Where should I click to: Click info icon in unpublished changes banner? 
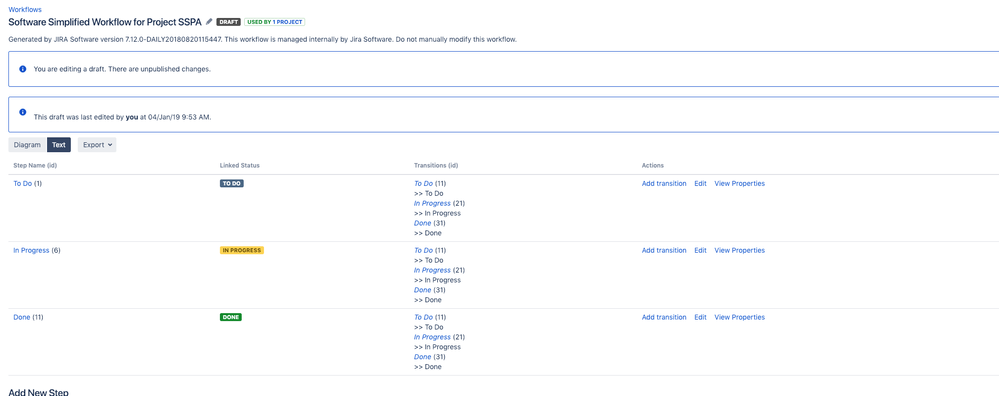pyautogui.click(x=23, y=69)
